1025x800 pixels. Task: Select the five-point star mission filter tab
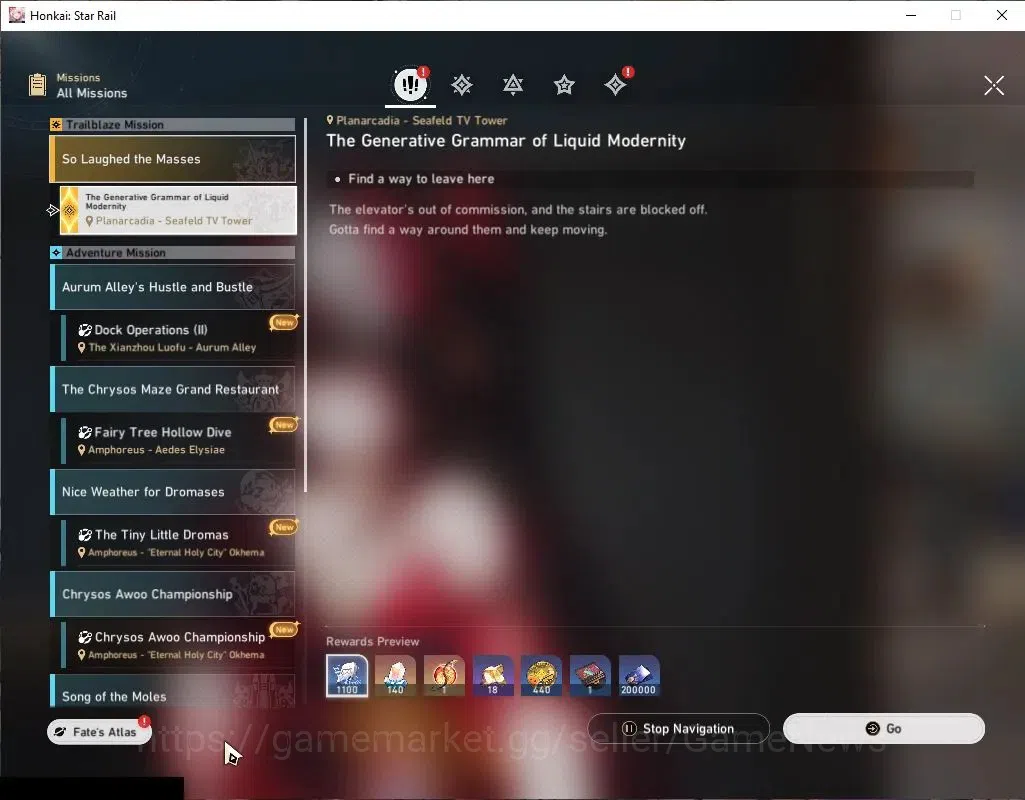click(564, 85)
